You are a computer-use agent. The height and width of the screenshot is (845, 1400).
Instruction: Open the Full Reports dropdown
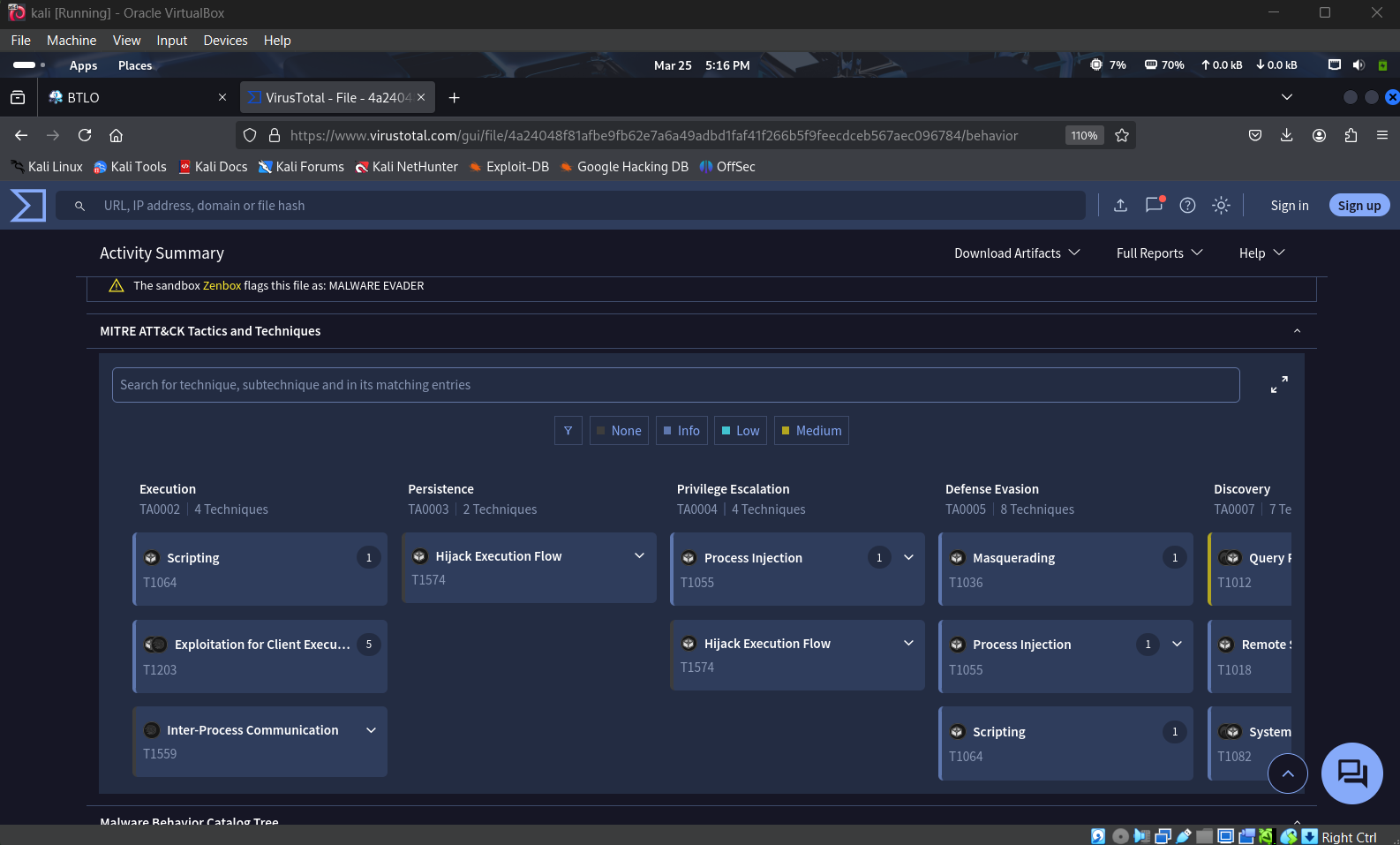(1159, 253)
